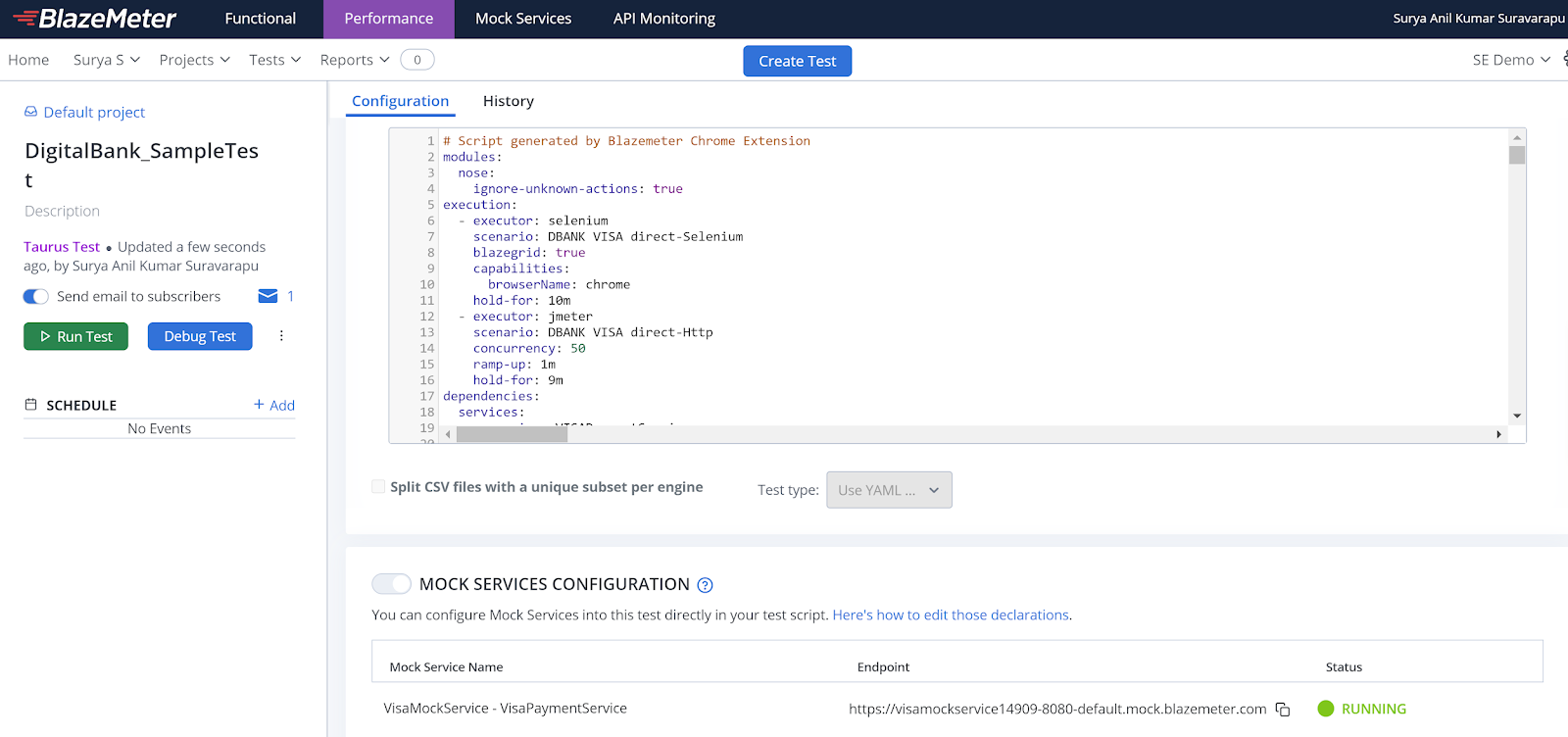Expand the SE Demo account dropdown
The width and height of the screenshot is (1568, 737).
click(1511, 60)
